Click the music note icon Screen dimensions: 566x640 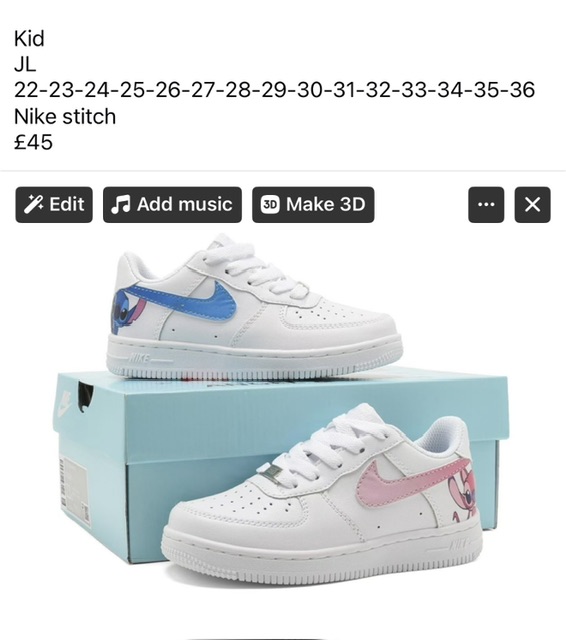121,204
